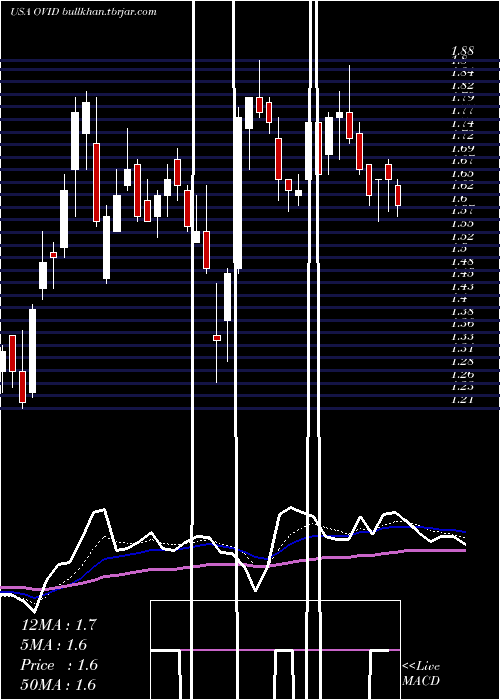The image size is (500, 700).
Task: Click the 1.82 price axis label
Action: (462, 85)
